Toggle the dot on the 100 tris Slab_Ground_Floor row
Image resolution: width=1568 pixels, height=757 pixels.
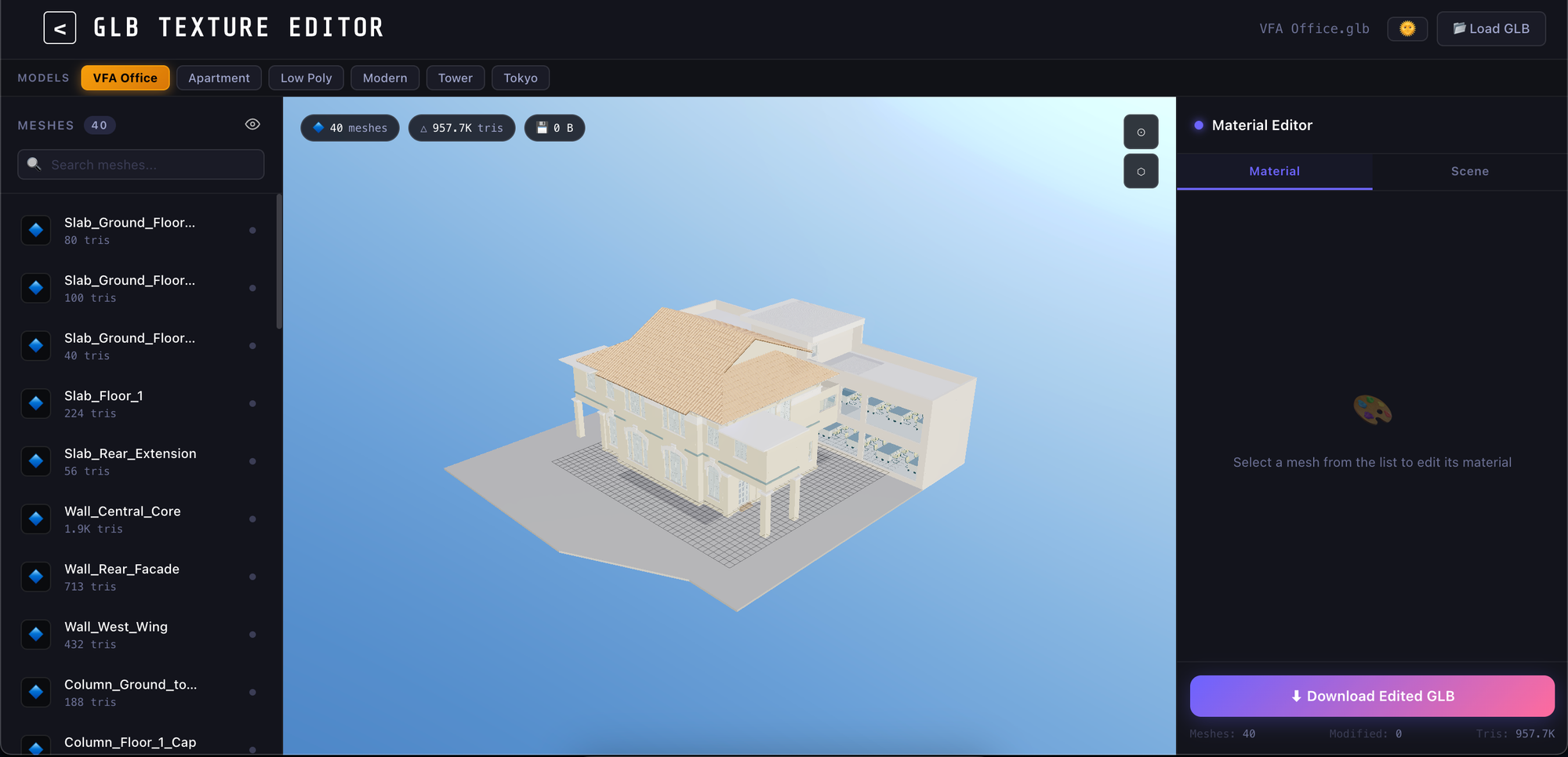pyautogui.click(x=252, y=288)
